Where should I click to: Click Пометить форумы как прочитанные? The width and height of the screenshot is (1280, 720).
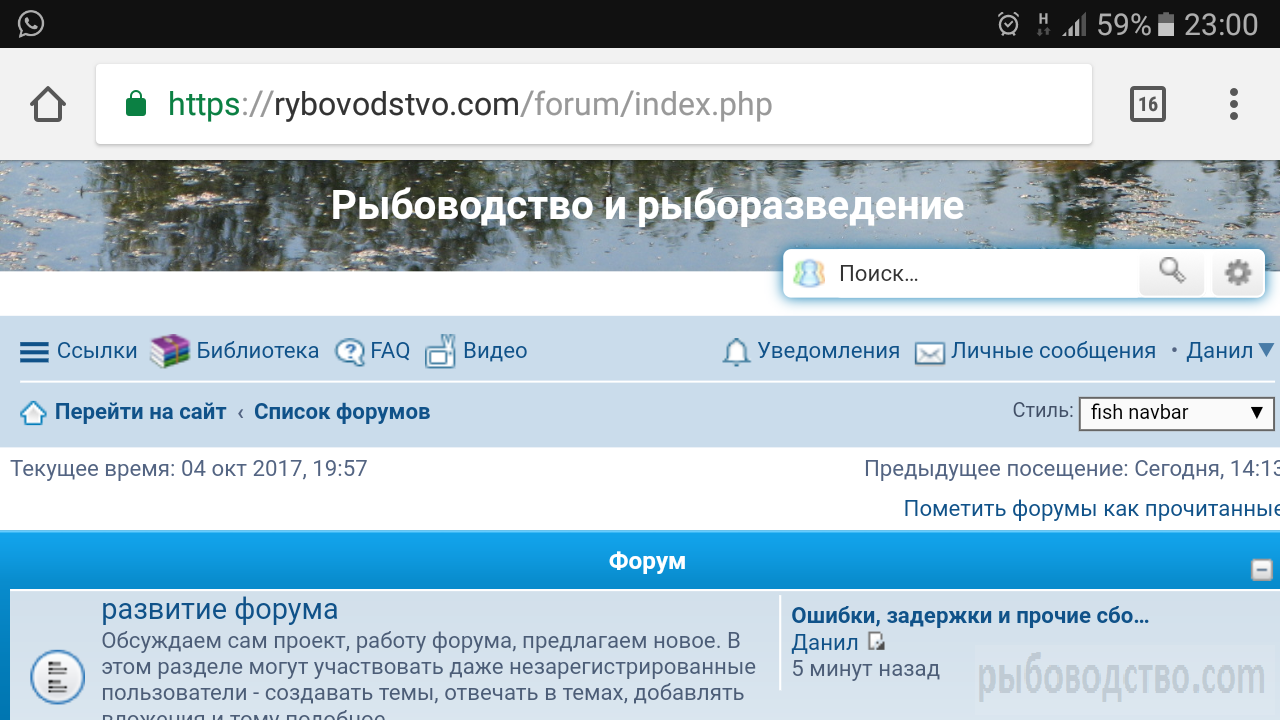pyautogui.click(x=1090, y=508)
